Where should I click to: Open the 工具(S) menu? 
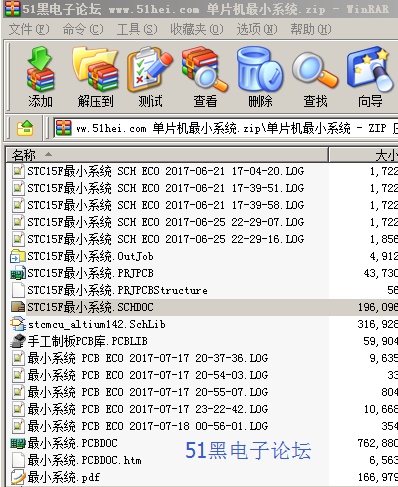(x=137, y=29)
